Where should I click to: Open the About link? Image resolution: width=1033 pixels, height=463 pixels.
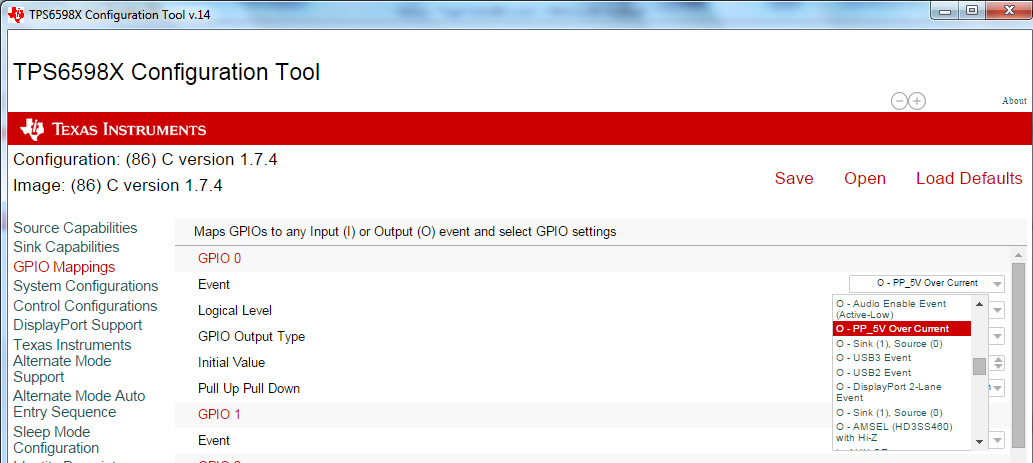click(x=1014, y=101)
